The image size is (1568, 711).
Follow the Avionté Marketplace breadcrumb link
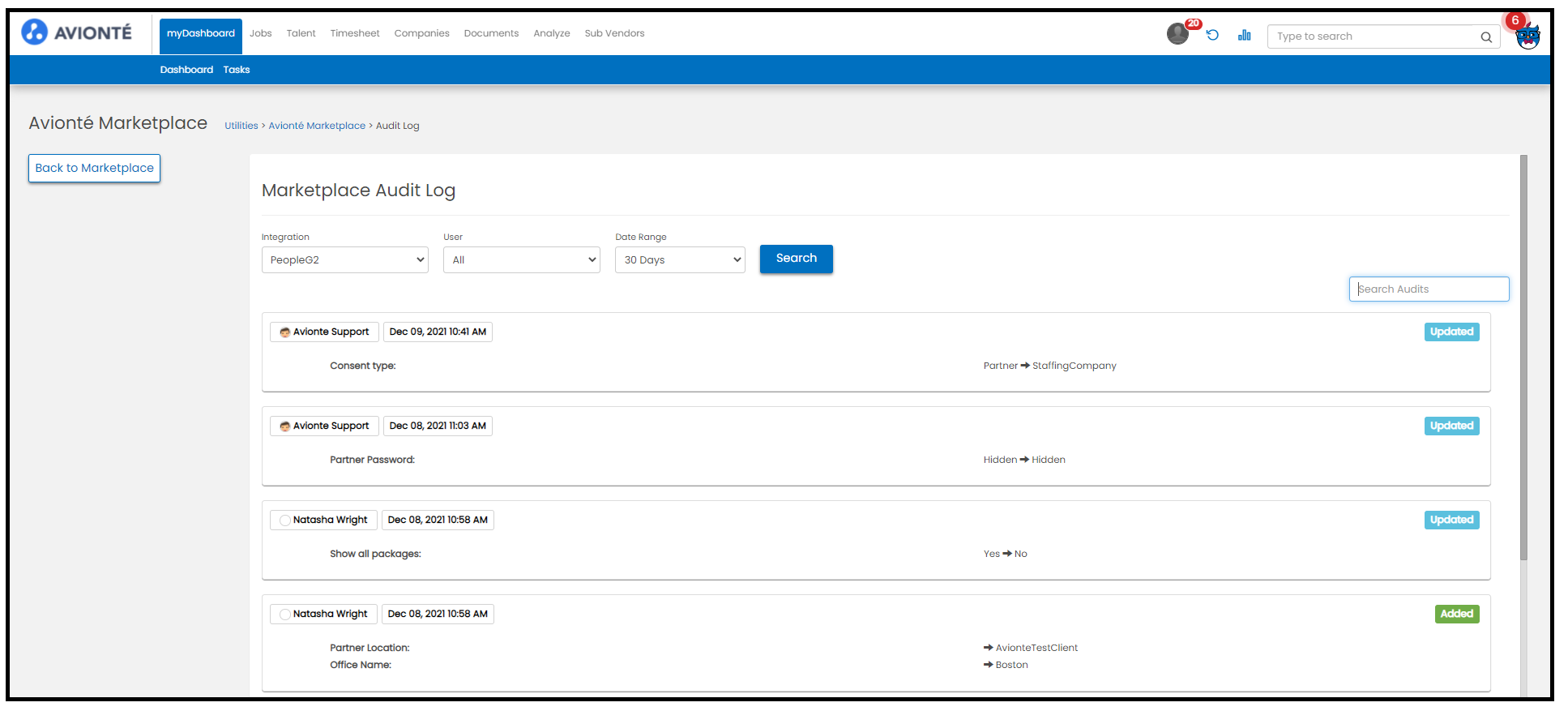coord(317,126)
